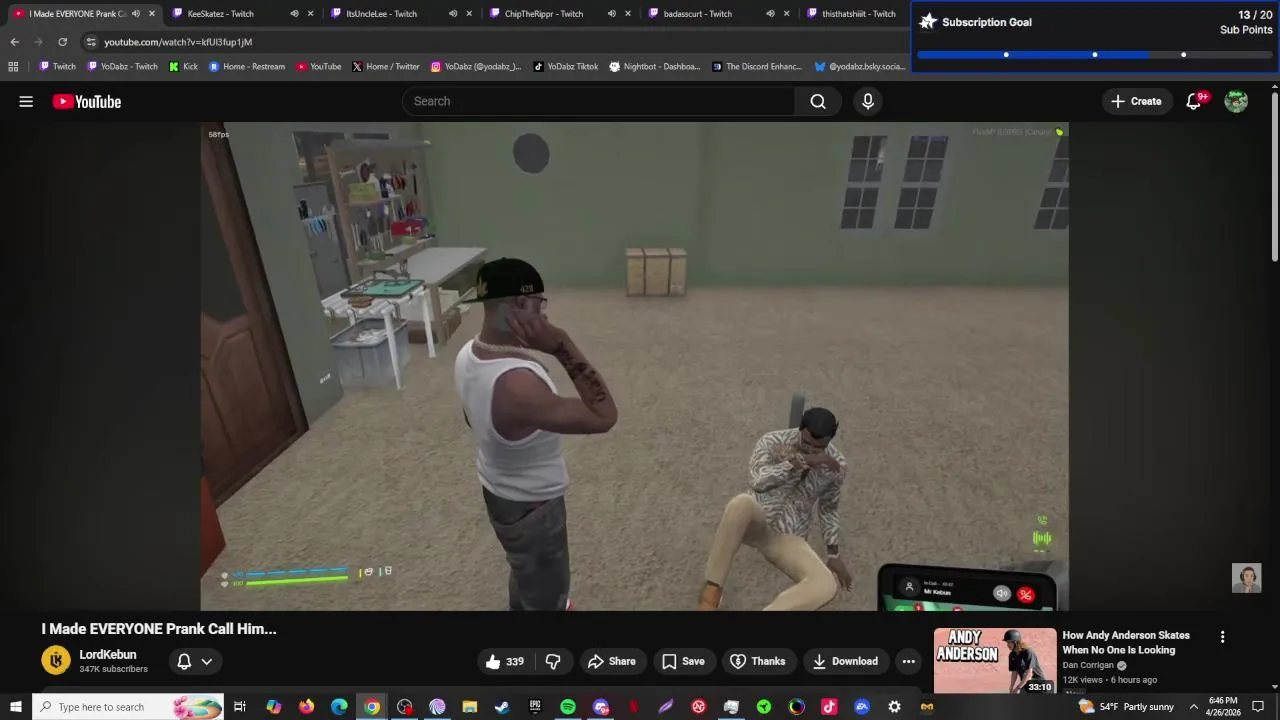Open notification preferences dropdown beside bell

coord(207,661)
